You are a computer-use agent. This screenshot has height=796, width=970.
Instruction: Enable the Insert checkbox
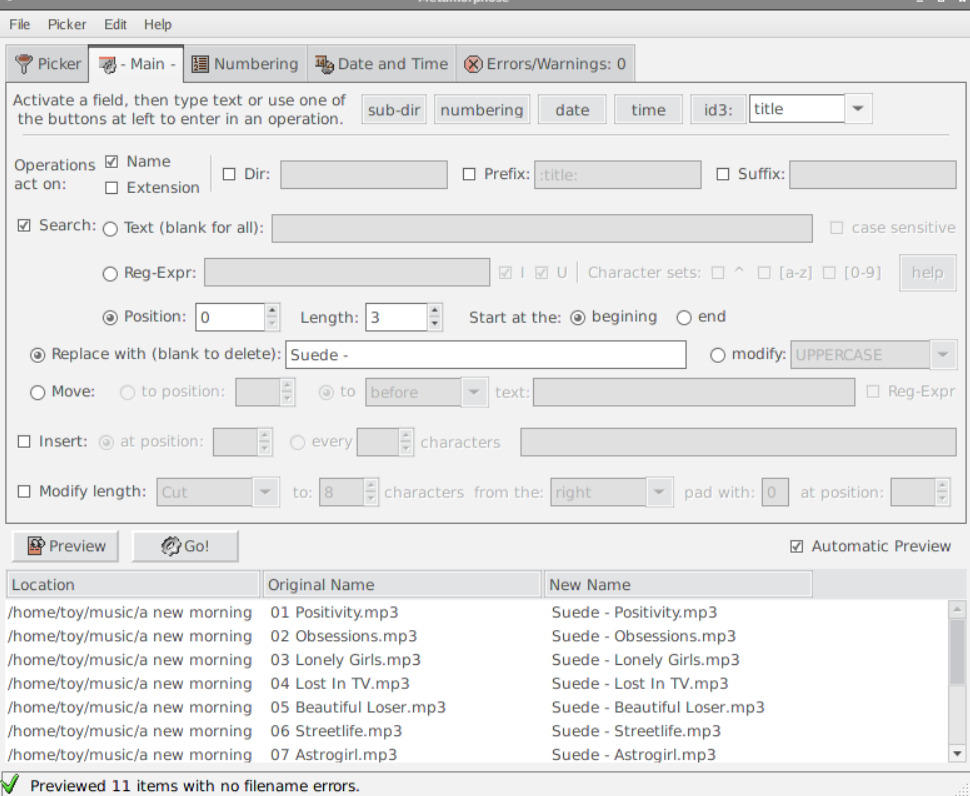tap(24, 442)
